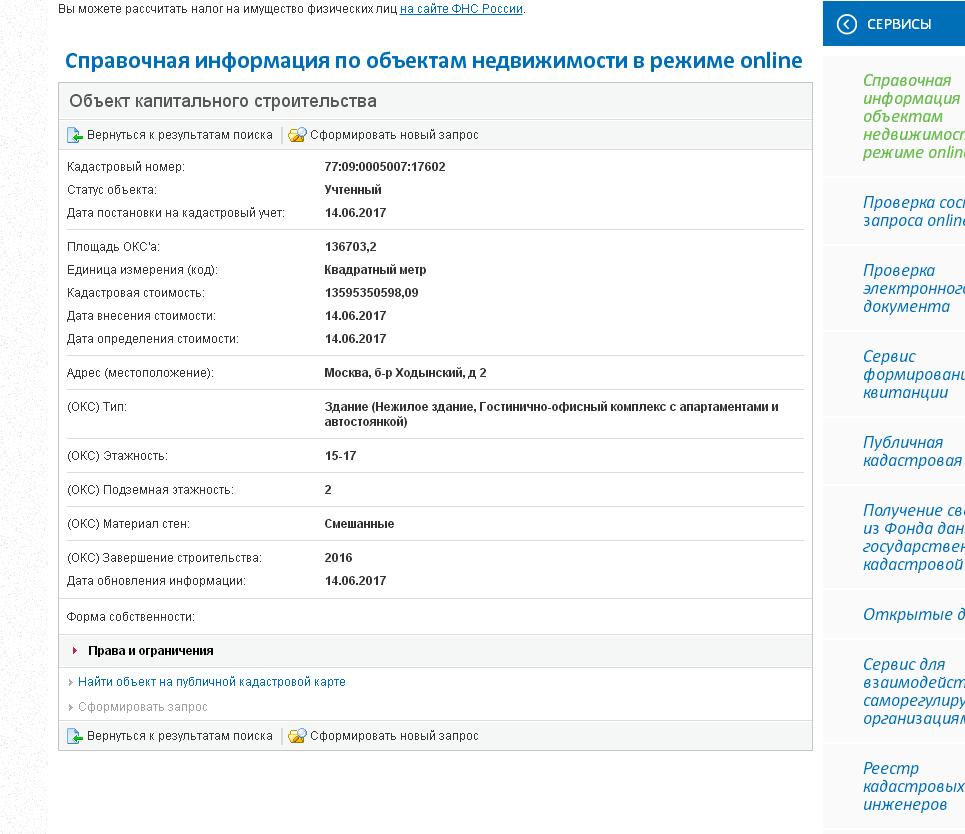Click the circled arrow icon beside СЕРВИСЫ

point(847,24)
